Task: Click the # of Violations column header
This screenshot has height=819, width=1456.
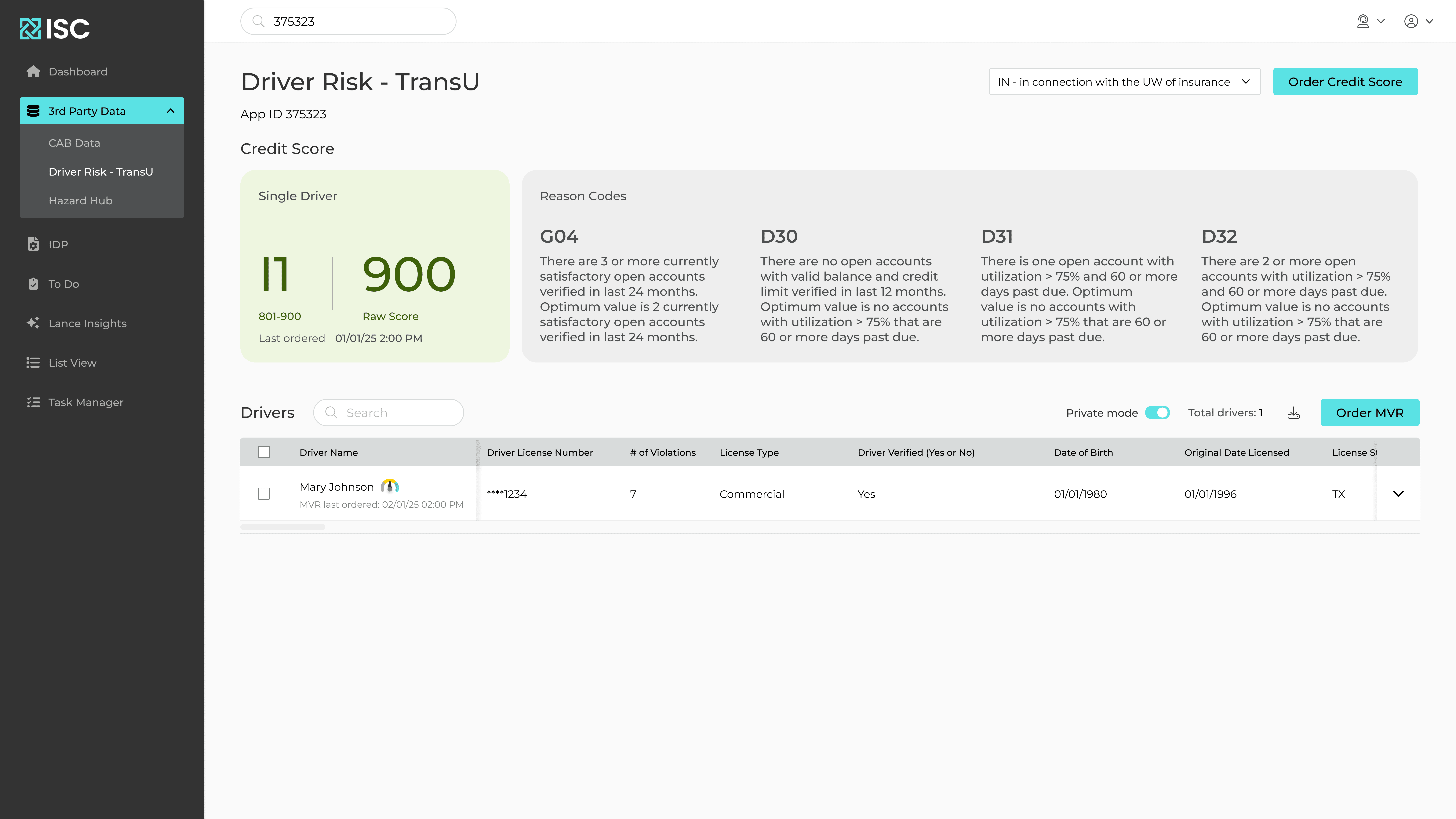Action: point(663,453)
